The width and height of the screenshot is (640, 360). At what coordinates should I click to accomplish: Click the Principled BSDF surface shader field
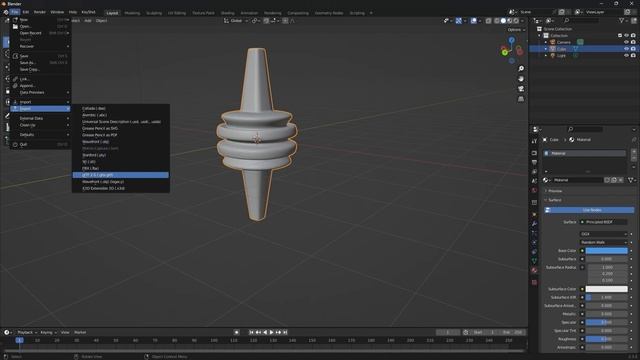[x=603, y=222]
